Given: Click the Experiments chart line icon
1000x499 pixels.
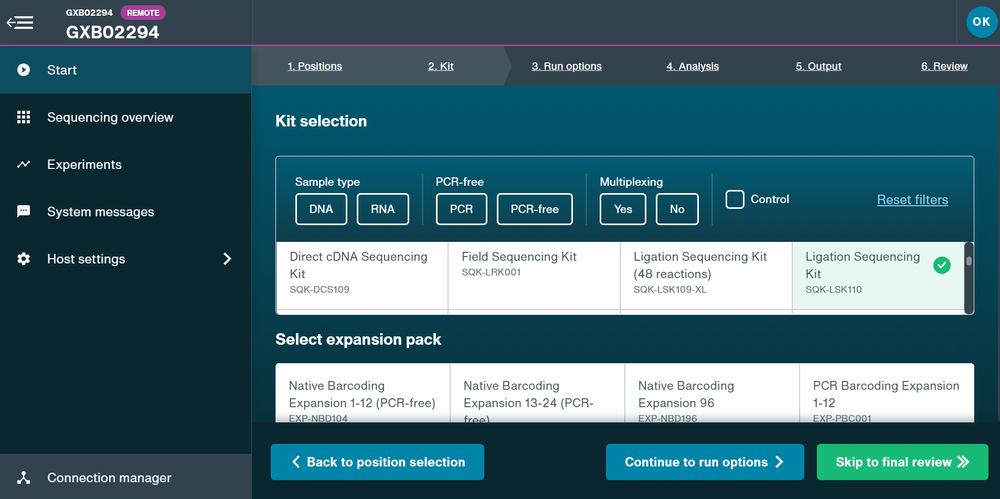Looking at the screenshot, I should tap(24, 165).
